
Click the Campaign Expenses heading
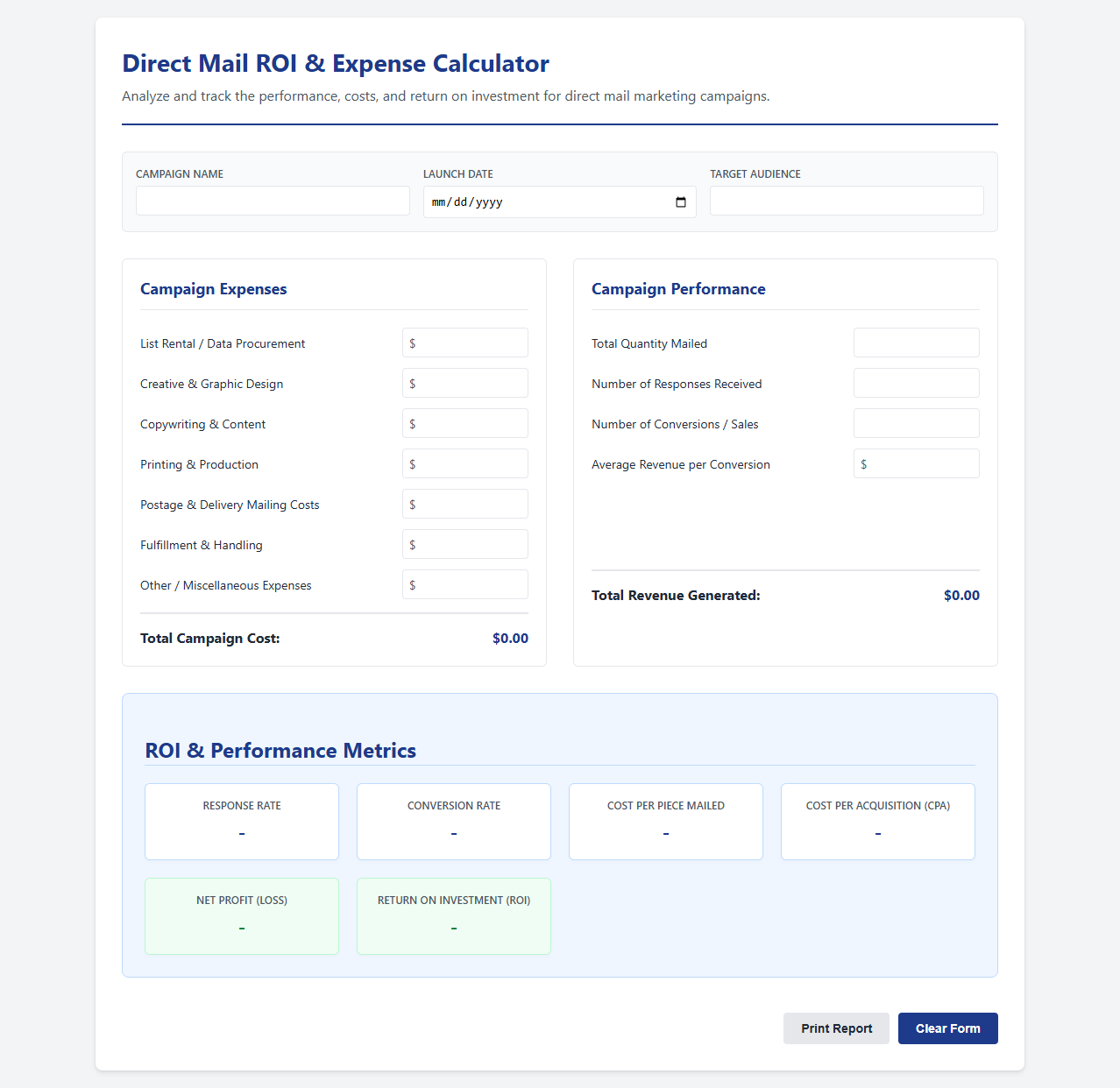(x=214, y=289)
